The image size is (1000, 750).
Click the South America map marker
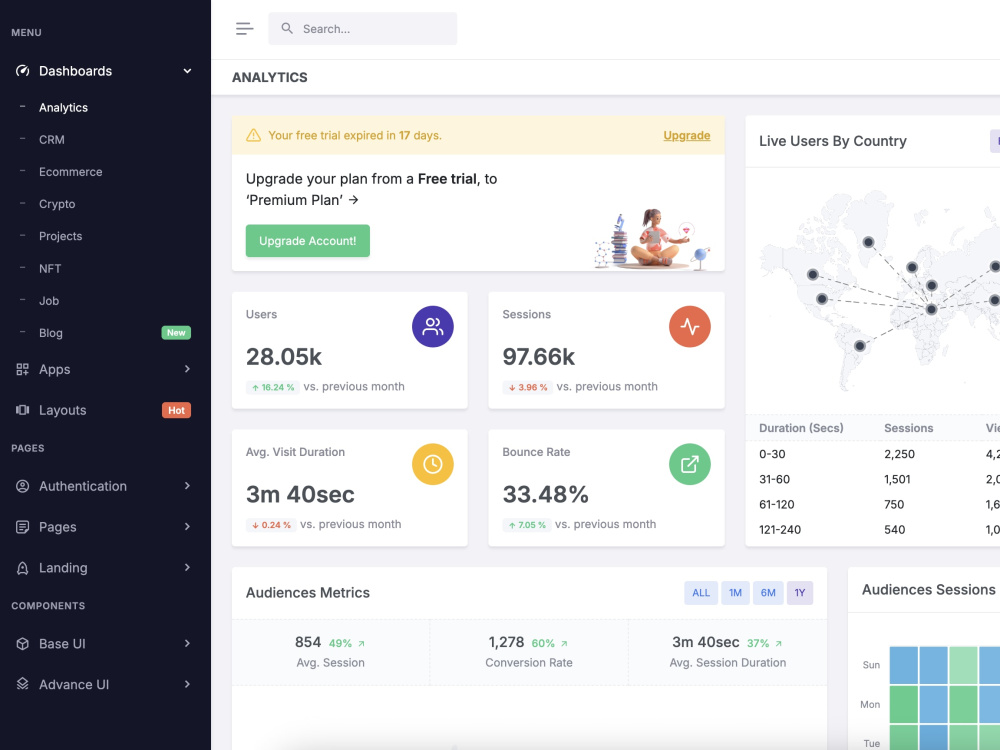(x=860, y=346)
